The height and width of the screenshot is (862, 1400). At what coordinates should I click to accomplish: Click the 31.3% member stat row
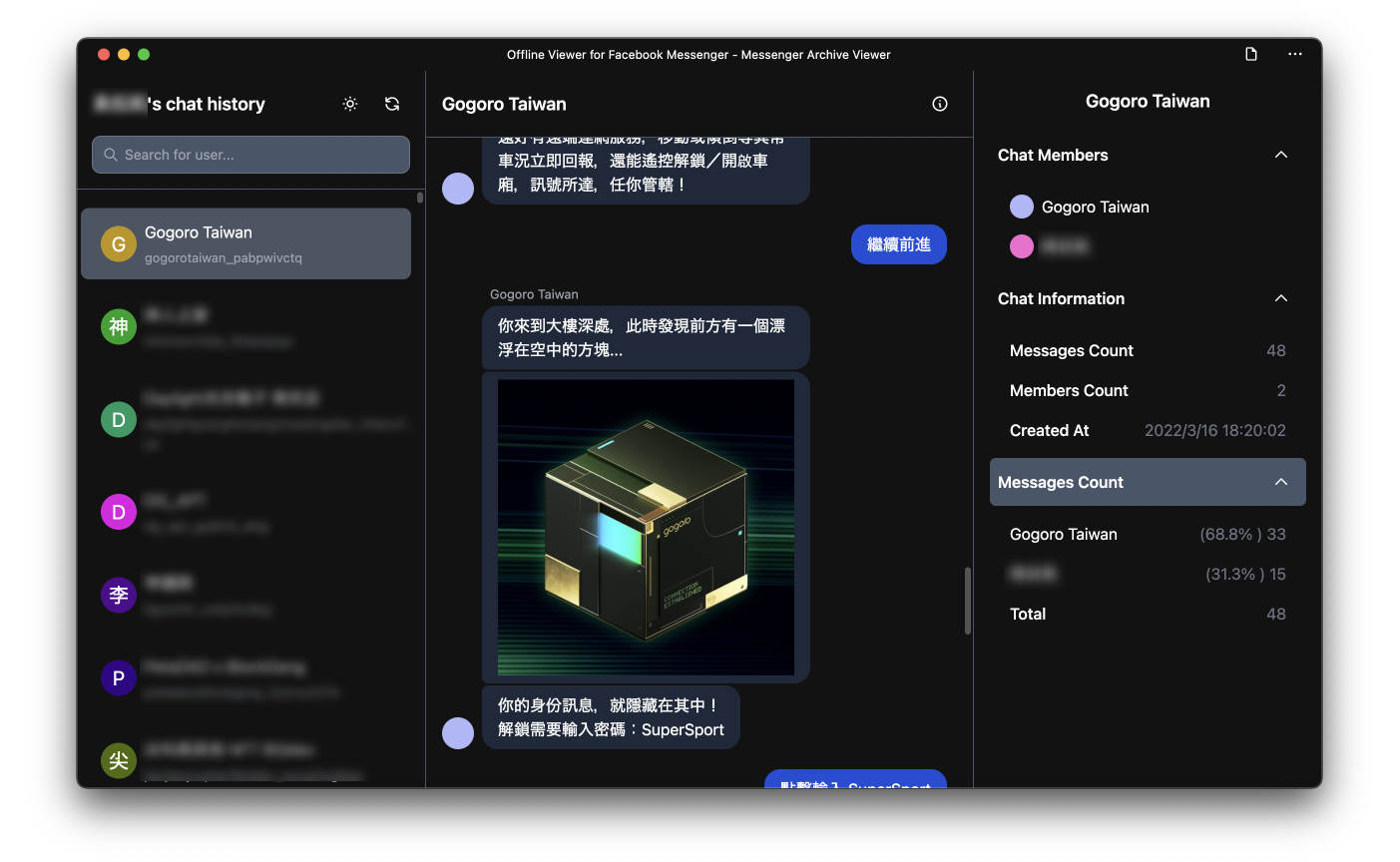click(1148, 574)
